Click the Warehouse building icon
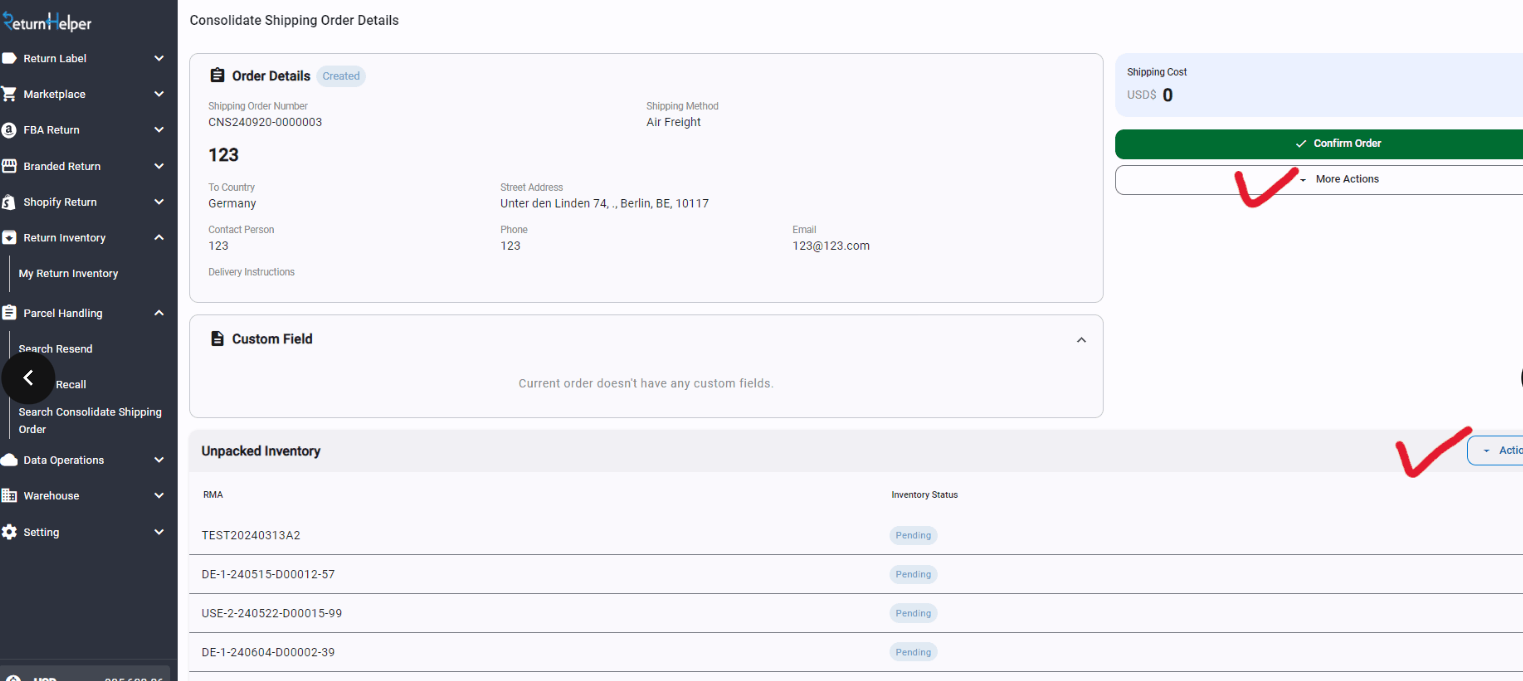The height and width of the screenshot is (681, 1523). [10, 496]
